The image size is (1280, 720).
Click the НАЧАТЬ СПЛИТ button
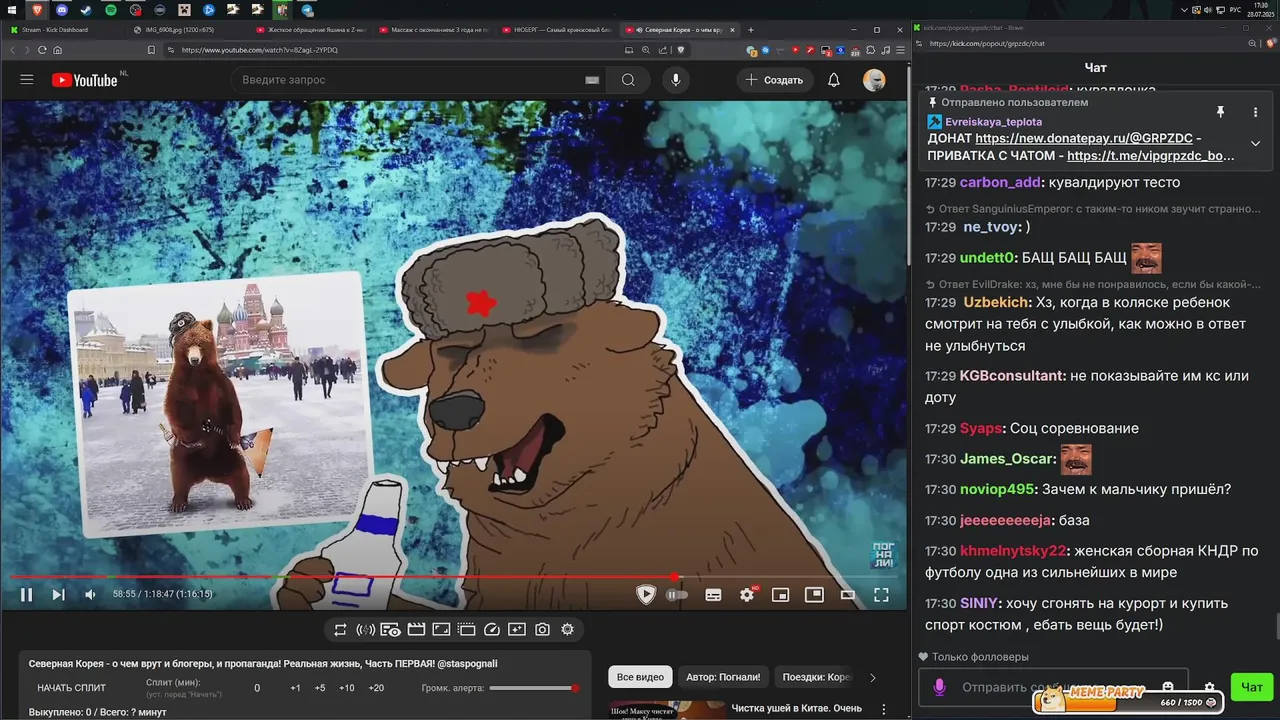point(71,688)
